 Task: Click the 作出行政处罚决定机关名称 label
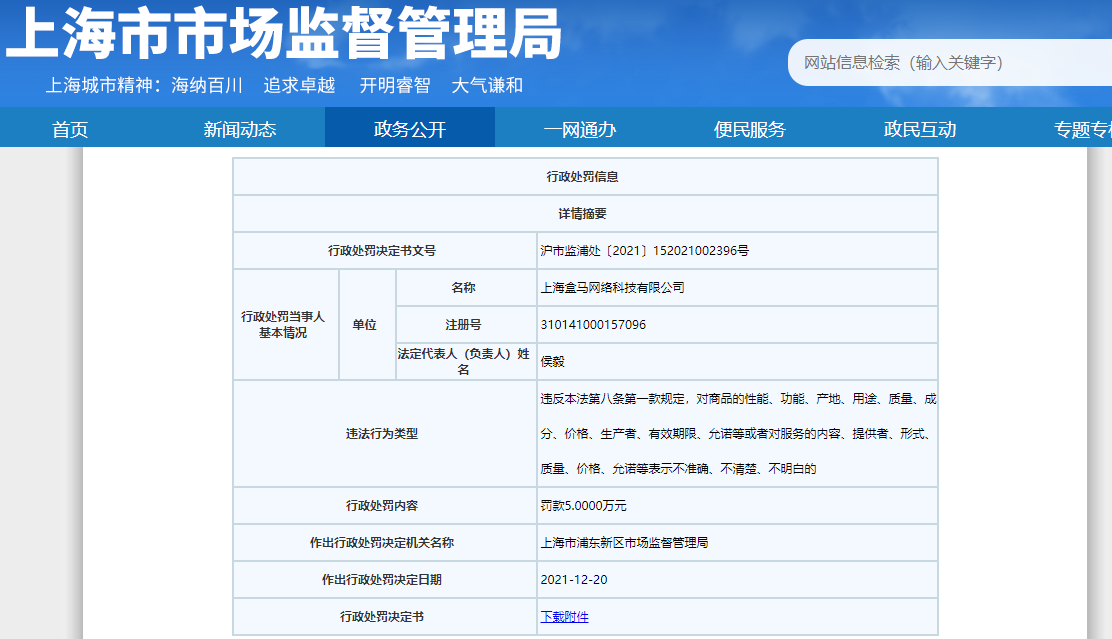point(382,543)
